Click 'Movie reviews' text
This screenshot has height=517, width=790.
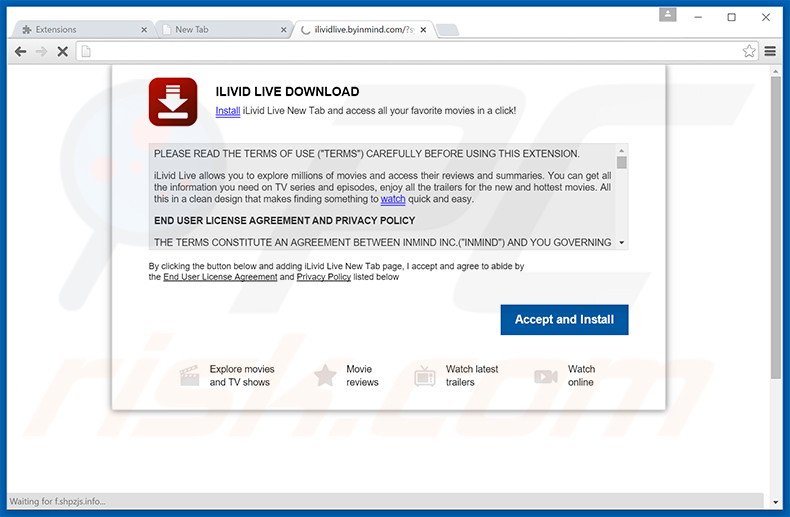click(x=362, y=375)
